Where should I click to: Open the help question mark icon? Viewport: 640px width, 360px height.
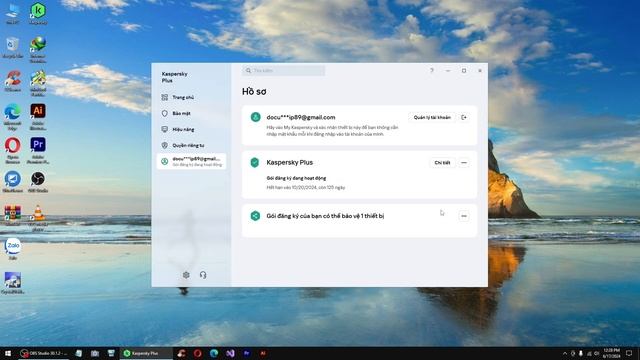(431, 71)
